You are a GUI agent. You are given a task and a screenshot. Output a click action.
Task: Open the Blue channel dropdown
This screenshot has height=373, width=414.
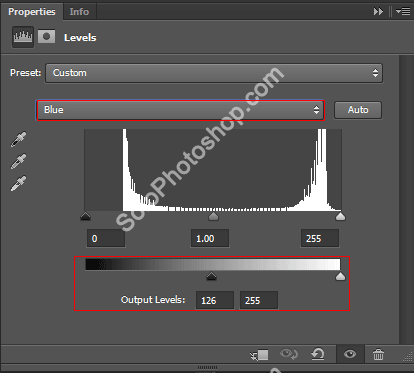coord(180,110)
